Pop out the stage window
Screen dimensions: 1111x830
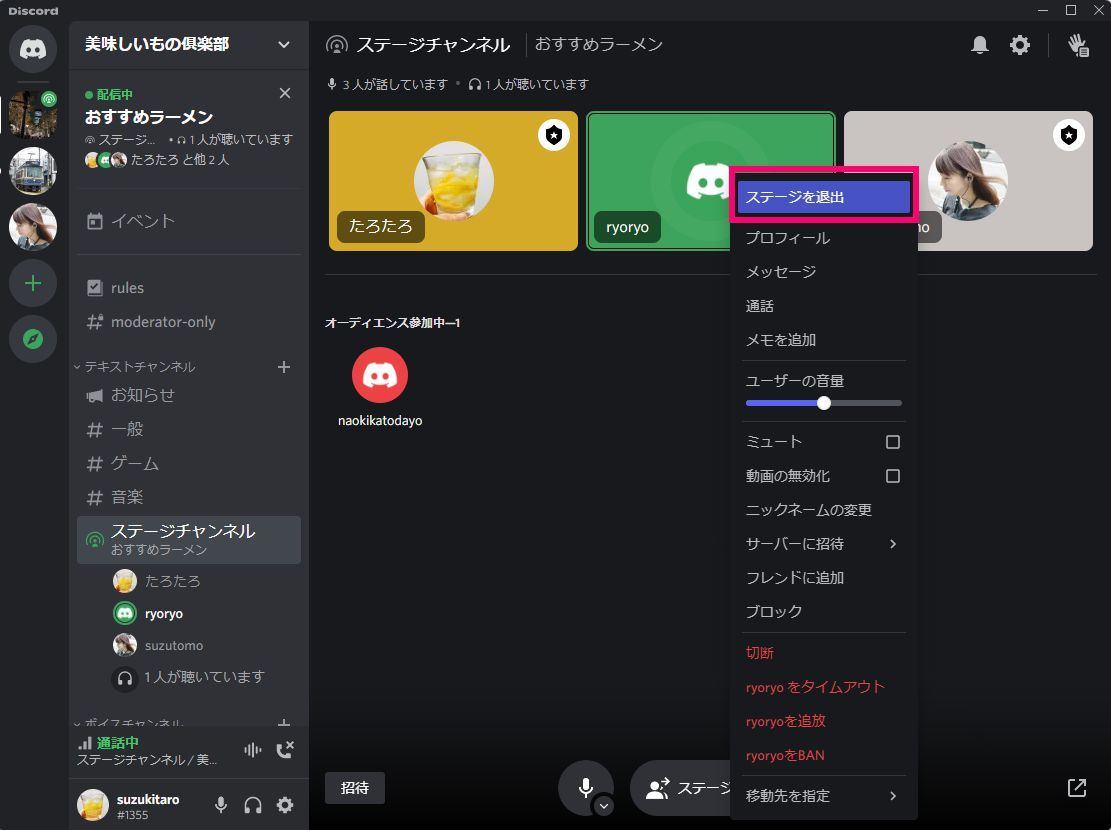click(x=1076, y=787)
